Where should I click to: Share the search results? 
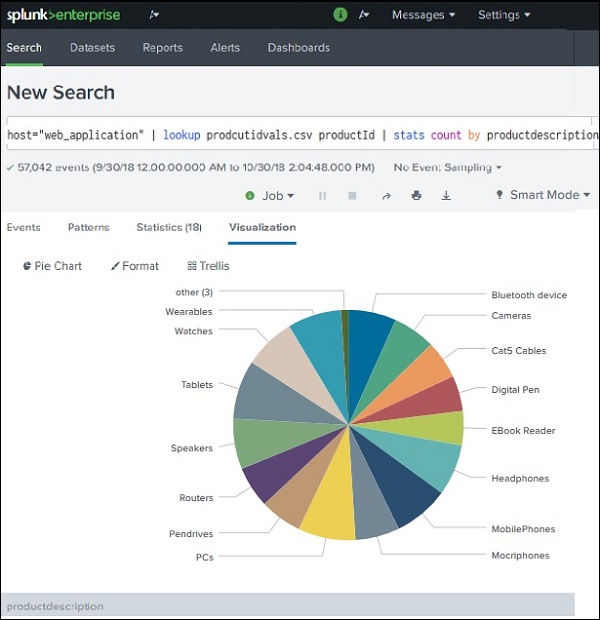coord(386,196)
